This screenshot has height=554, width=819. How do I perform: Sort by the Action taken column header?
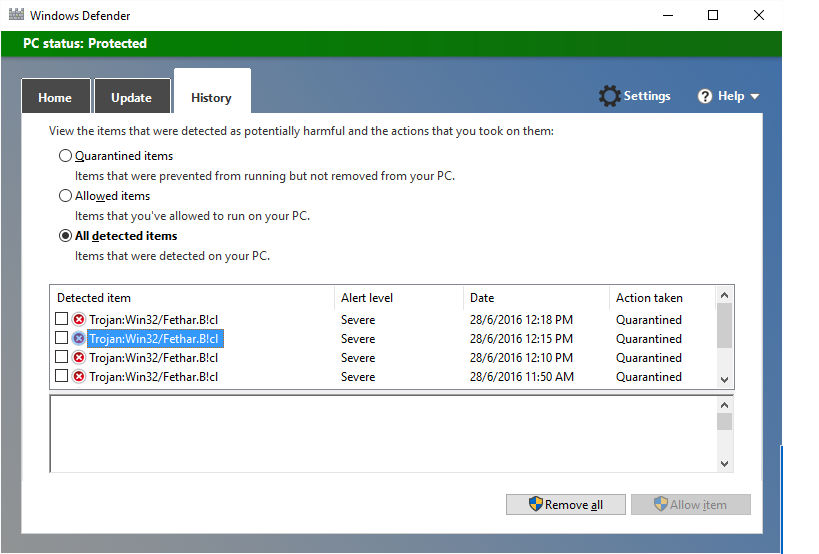click(662, 298)
